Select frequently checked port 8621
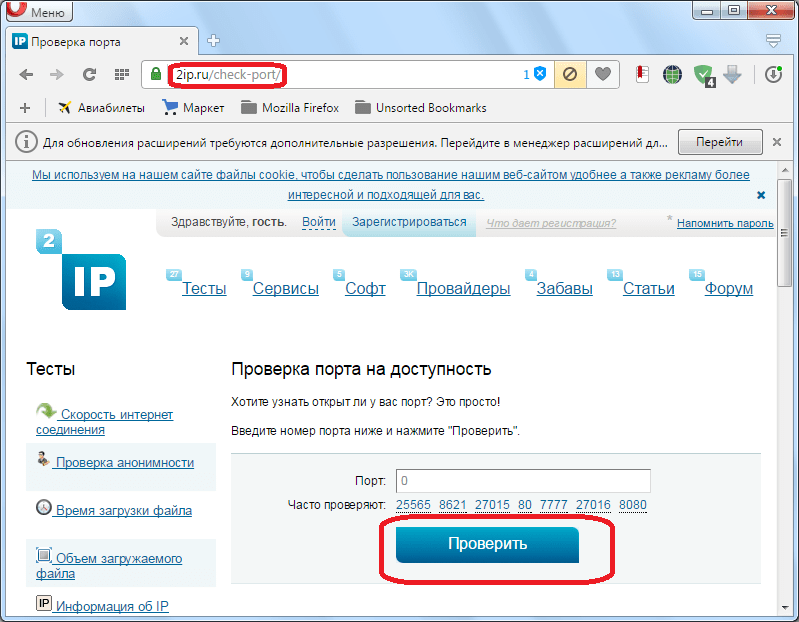The width and height of the screenshot is (799, 622). [452, 505]
